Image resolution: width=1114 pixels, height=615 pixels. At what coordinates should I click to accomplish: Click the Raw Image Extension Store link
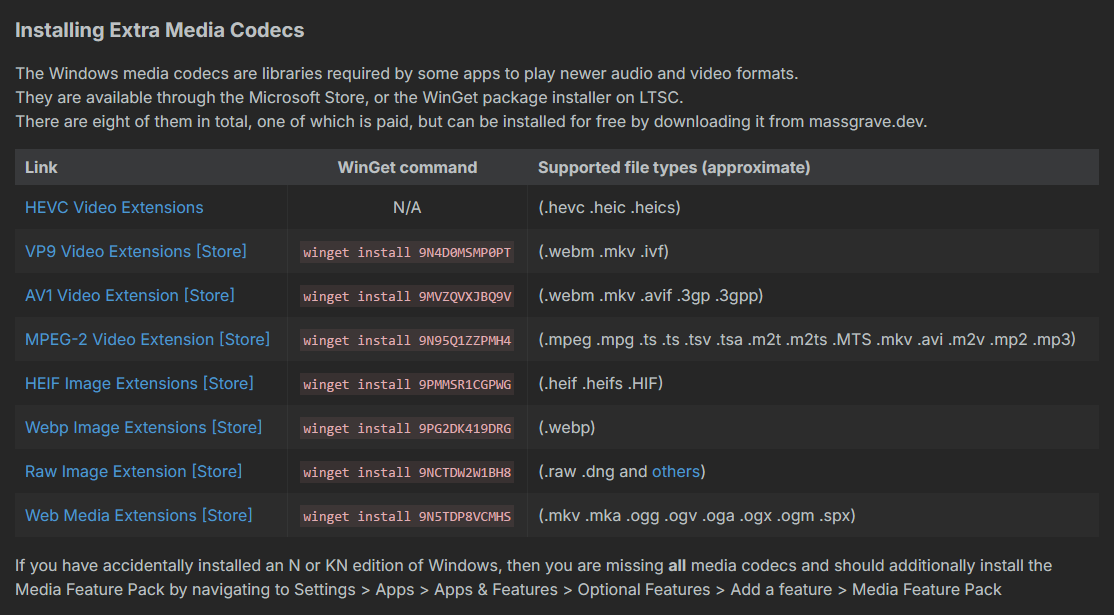tap(134, 472)
